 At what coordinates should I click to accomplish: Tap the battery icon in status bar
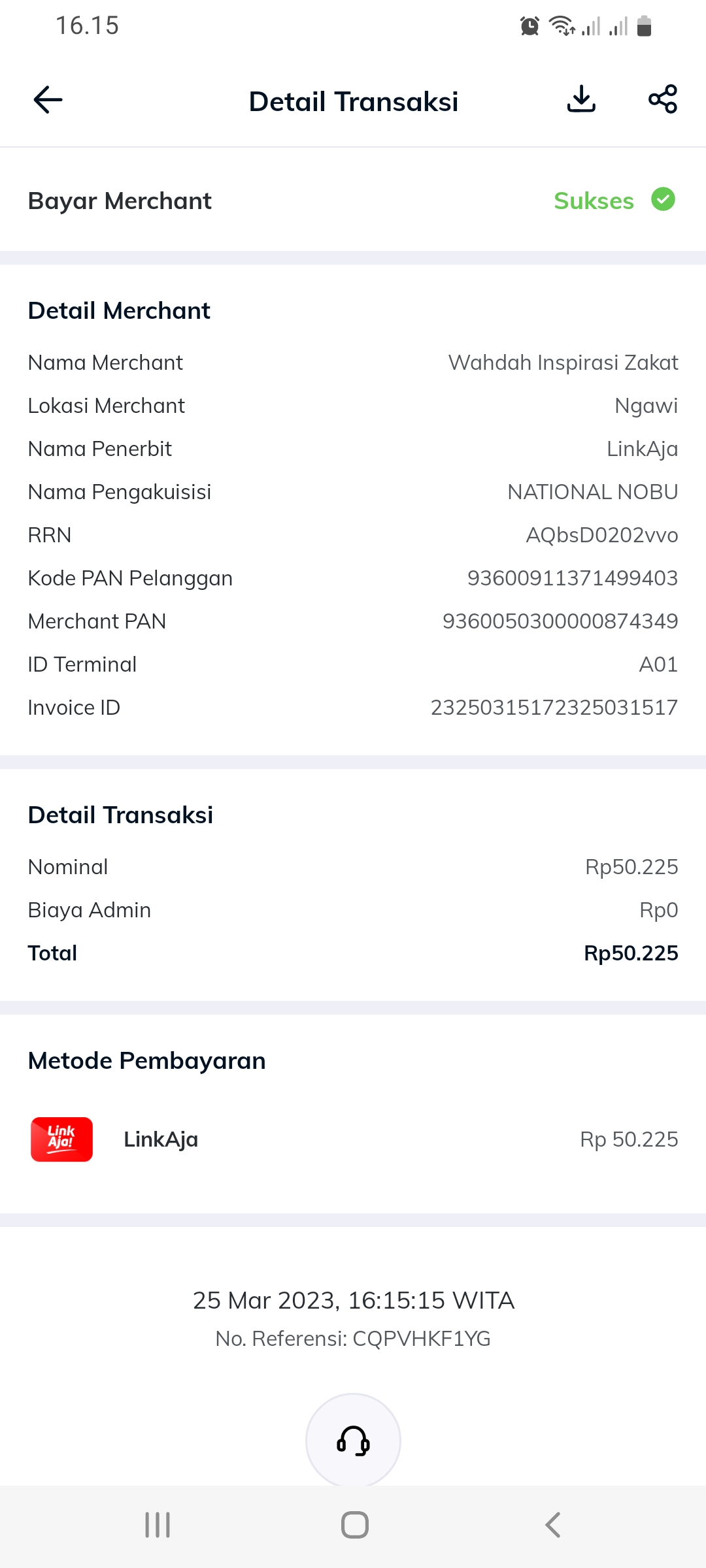tap(644, 26)
